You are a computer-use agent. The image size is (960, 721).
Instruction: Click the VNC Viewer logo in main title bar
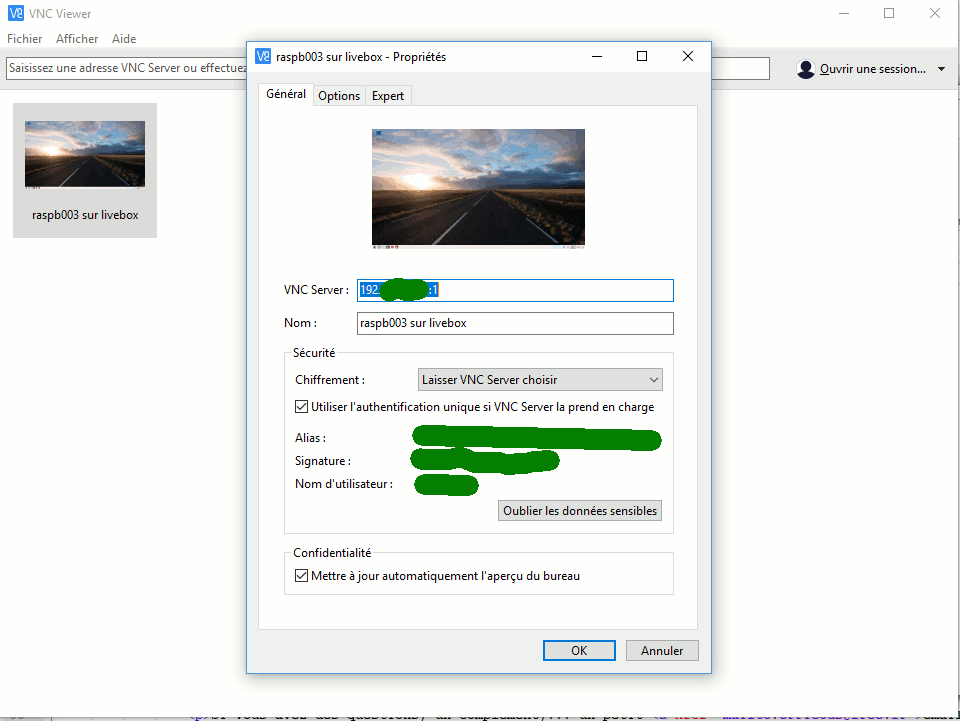point(15,13)
